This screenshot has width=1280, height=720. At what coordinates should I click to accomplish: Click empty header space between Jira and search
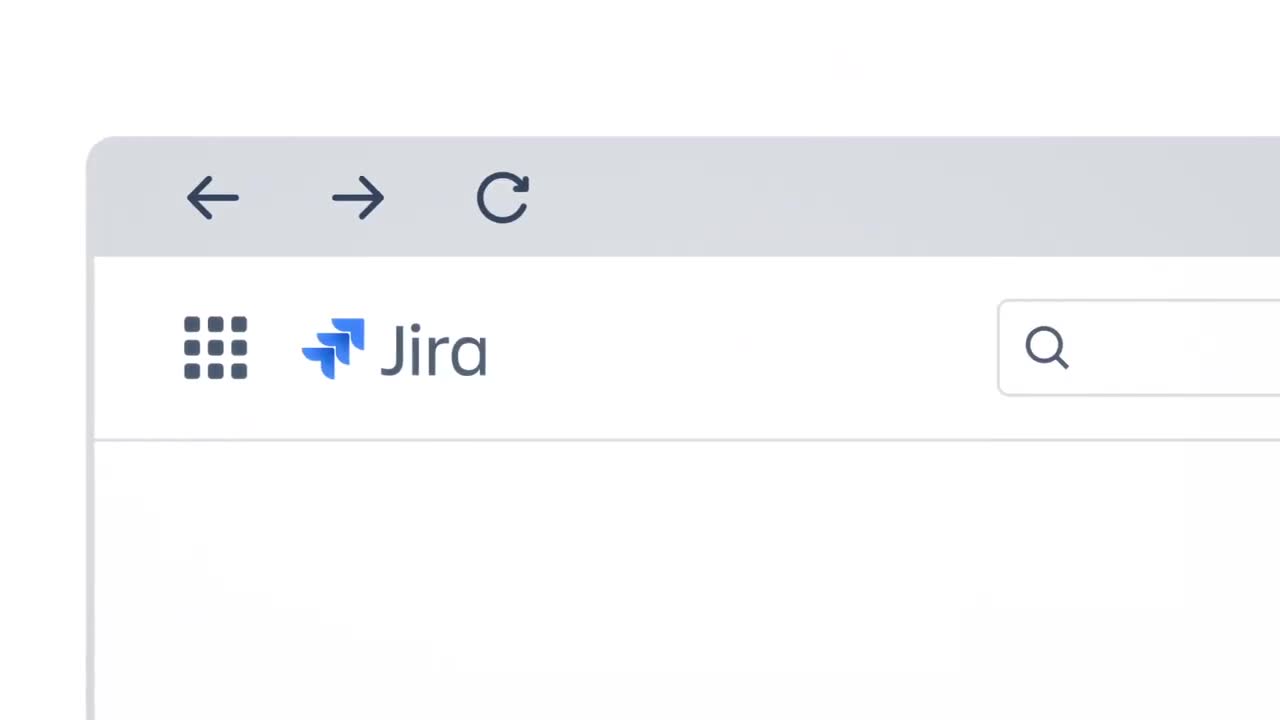(740, 348)
